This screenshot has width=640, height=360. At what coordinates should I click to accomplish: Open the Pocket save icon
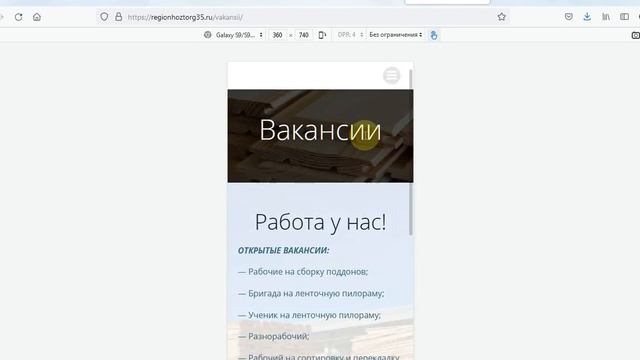pos(569,17)
